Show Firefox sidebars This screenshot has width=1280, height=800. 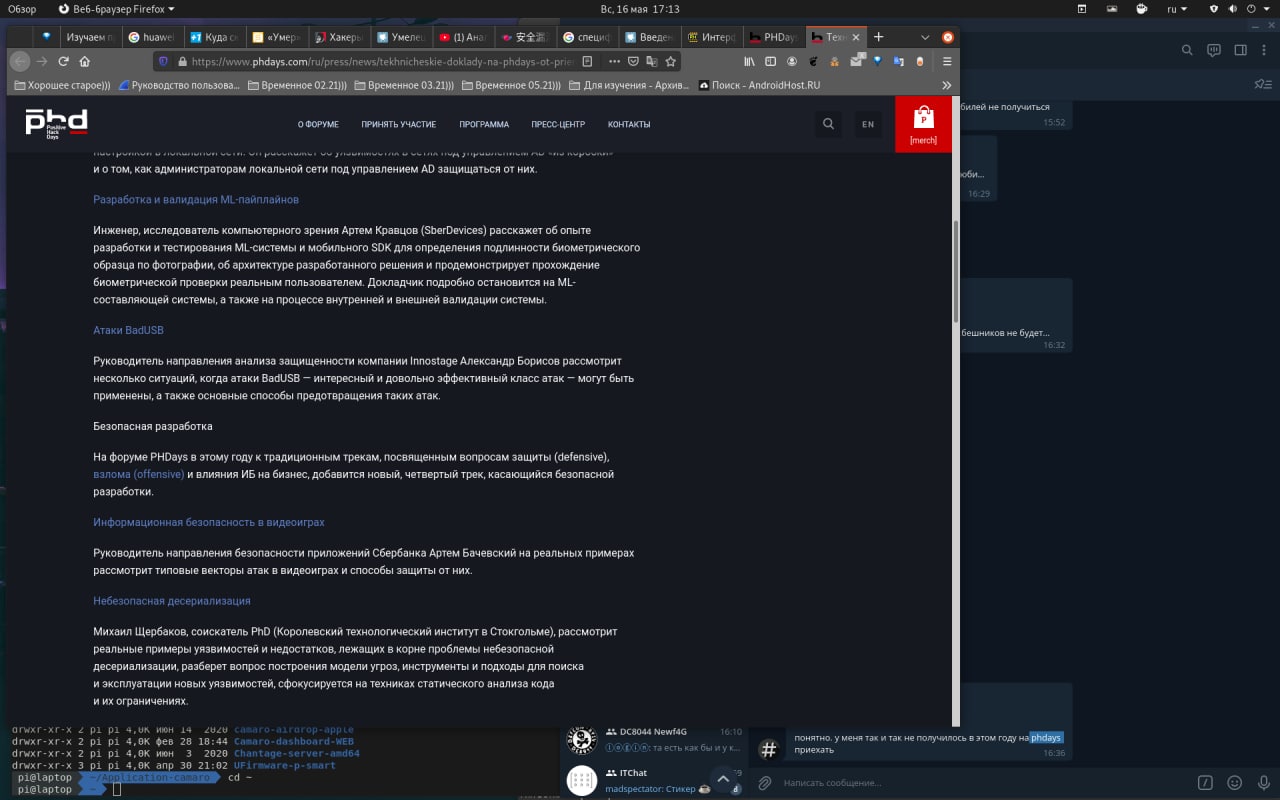coord(770,61)
